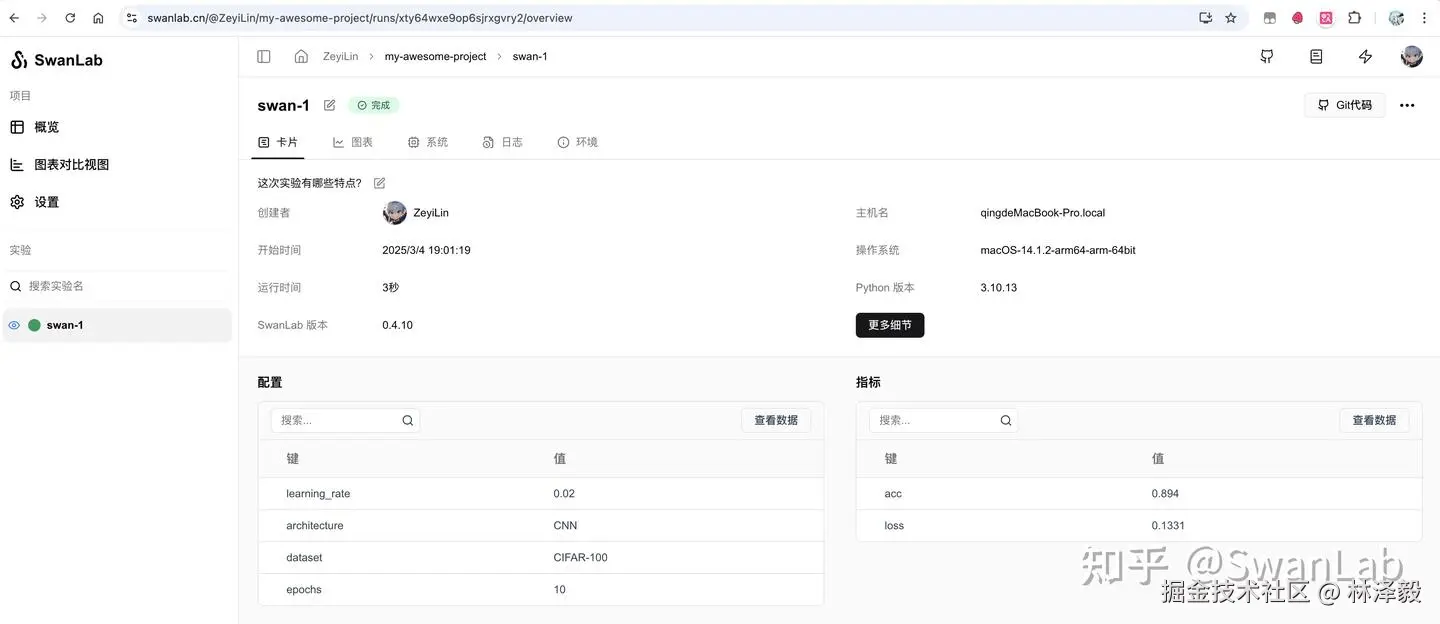Image resolution: width=1440 pixels, height=624 pixels.
Task: Click browser forward arrow
Action: pyautogui.click(x=42, y=18)
